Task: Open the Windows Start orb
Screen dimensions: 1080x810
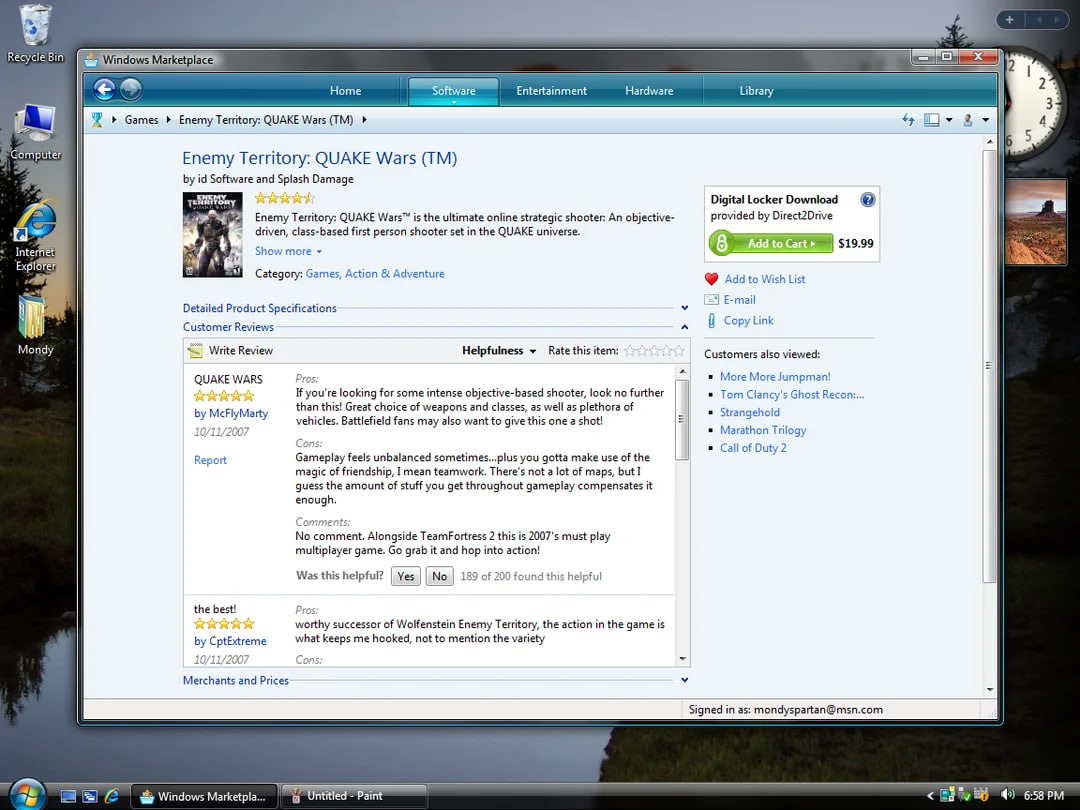Action: click(x=28, y=795)
